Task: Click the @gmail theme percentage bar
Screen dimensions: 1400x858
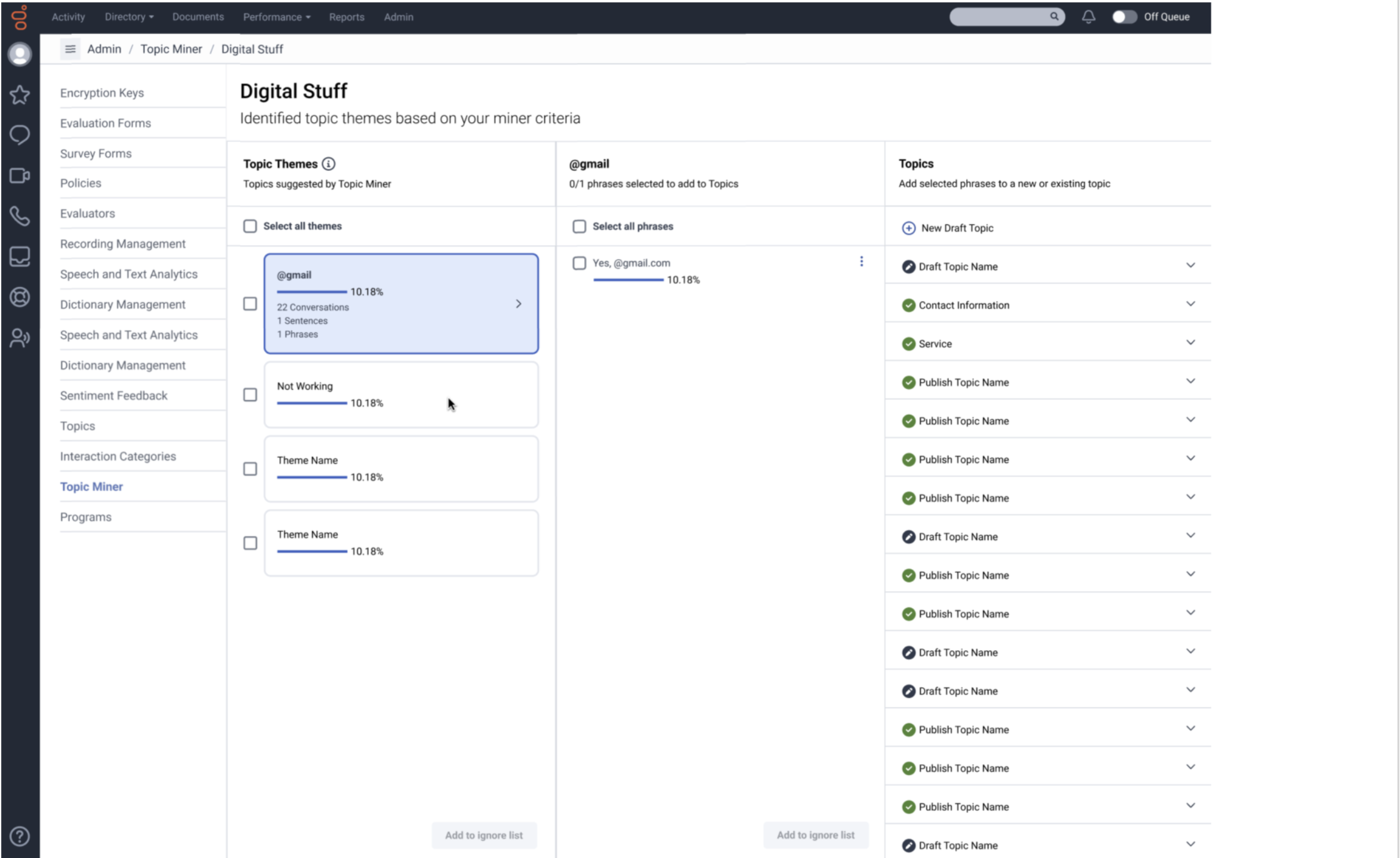Action: pos(312,292)
